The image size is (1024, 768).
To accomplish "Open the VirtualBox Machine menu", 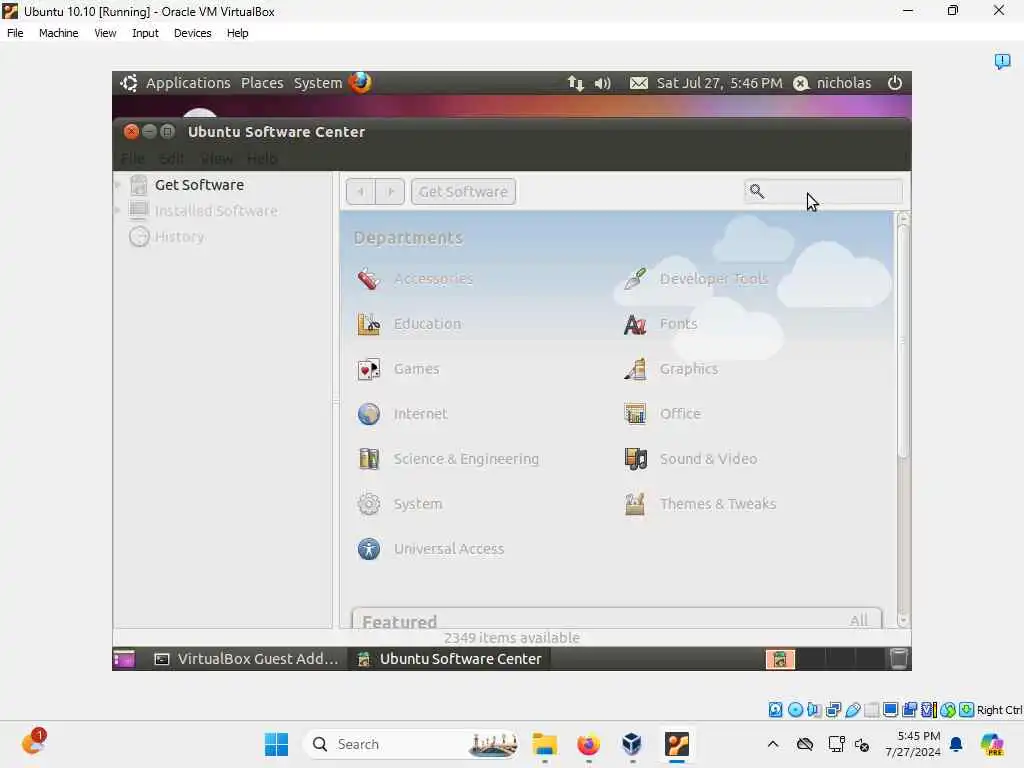I will click(x=58, y=33).
